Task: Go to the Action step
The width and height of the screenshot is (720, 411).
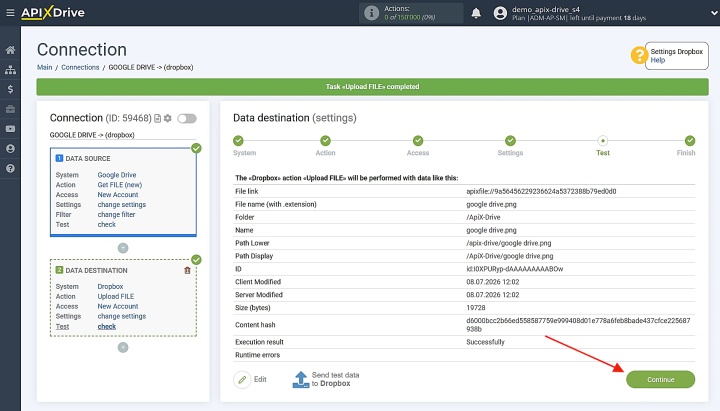Action: [x=326, y=141]
